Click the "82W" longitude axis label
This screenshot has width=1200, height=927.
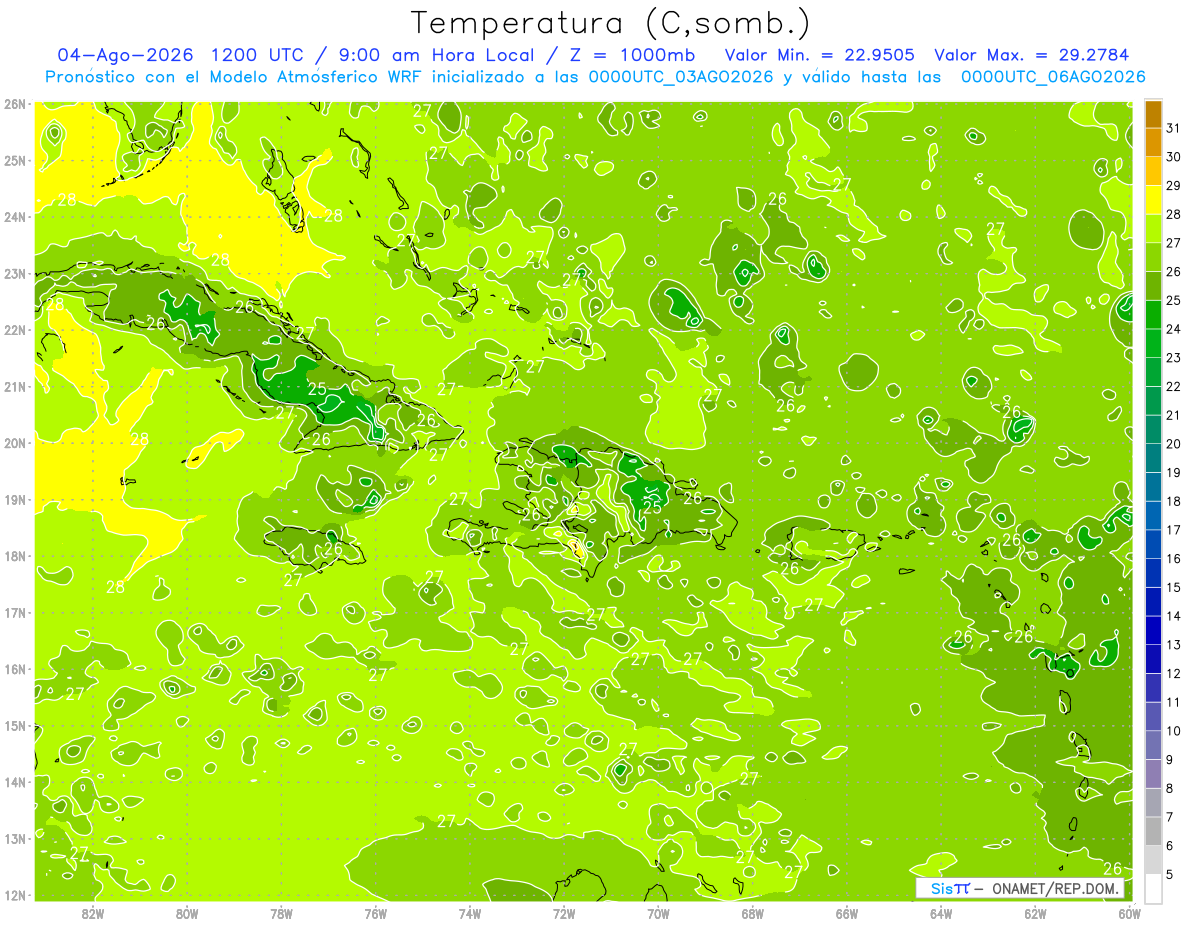[x=93, y=913]
